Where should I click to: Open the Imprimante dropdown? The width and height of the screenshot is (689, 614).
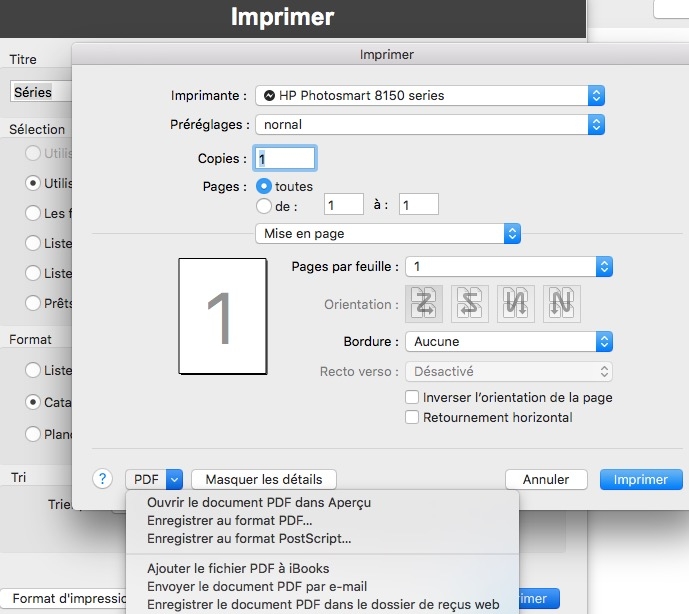coord(430,95)
